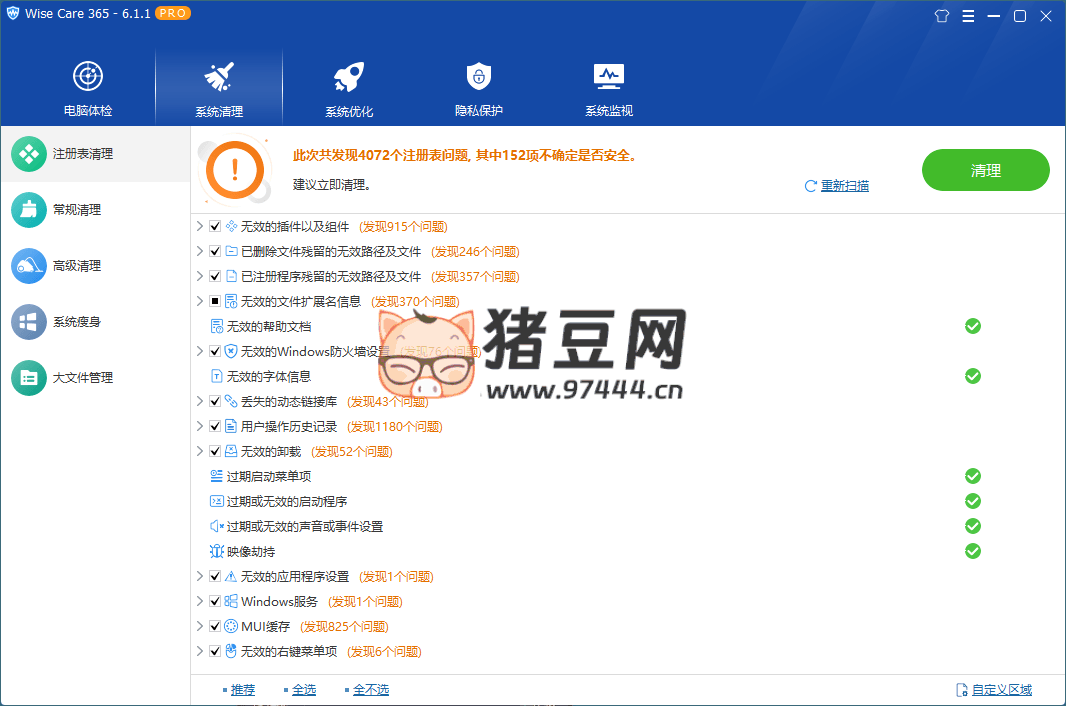Image resolution: width=1066 pixels, height=706 pixels.
Task: Open the title bar hamburger menu
Action: 968,16
